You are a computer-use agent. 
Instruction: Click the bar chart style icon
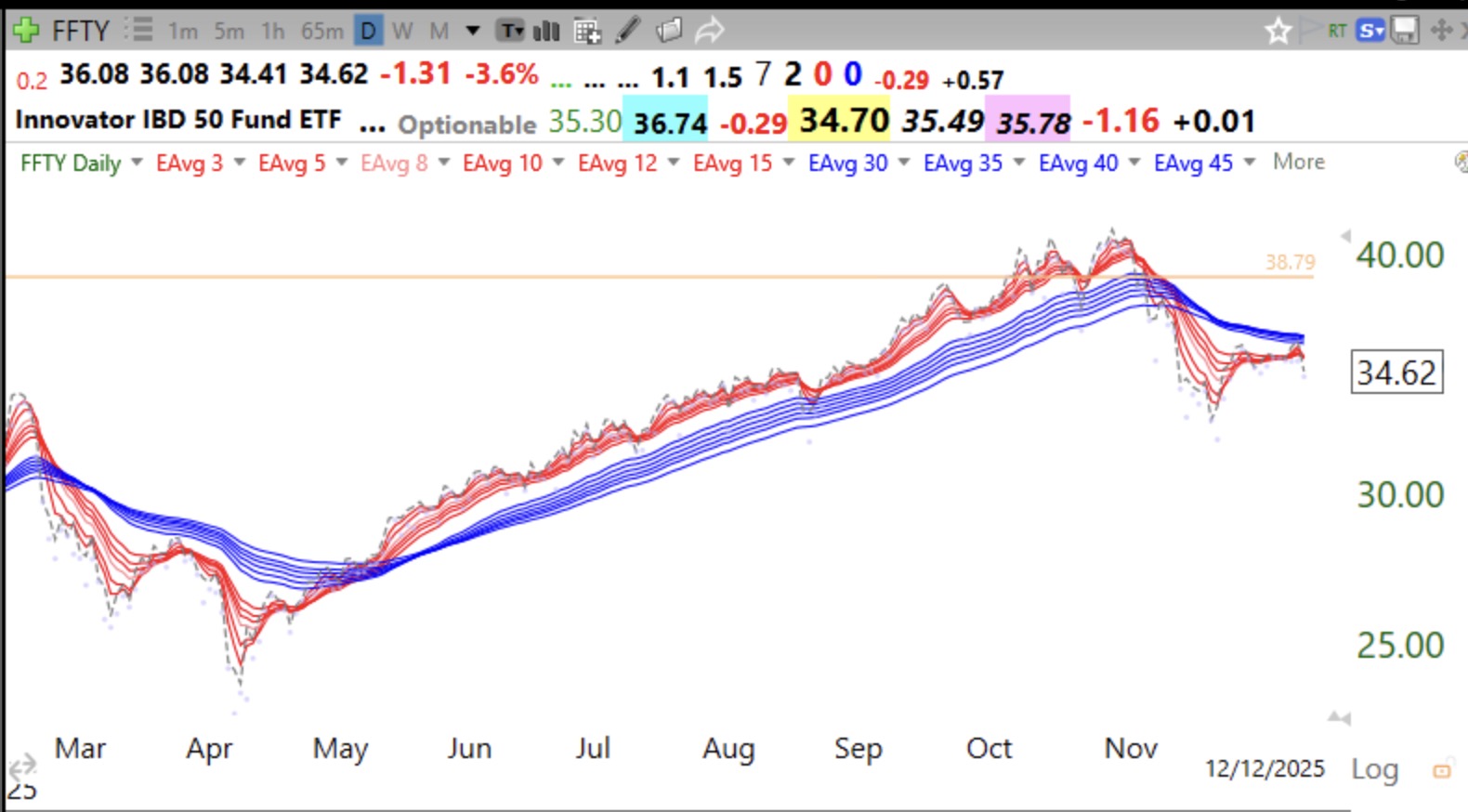[x=547, y=31]
